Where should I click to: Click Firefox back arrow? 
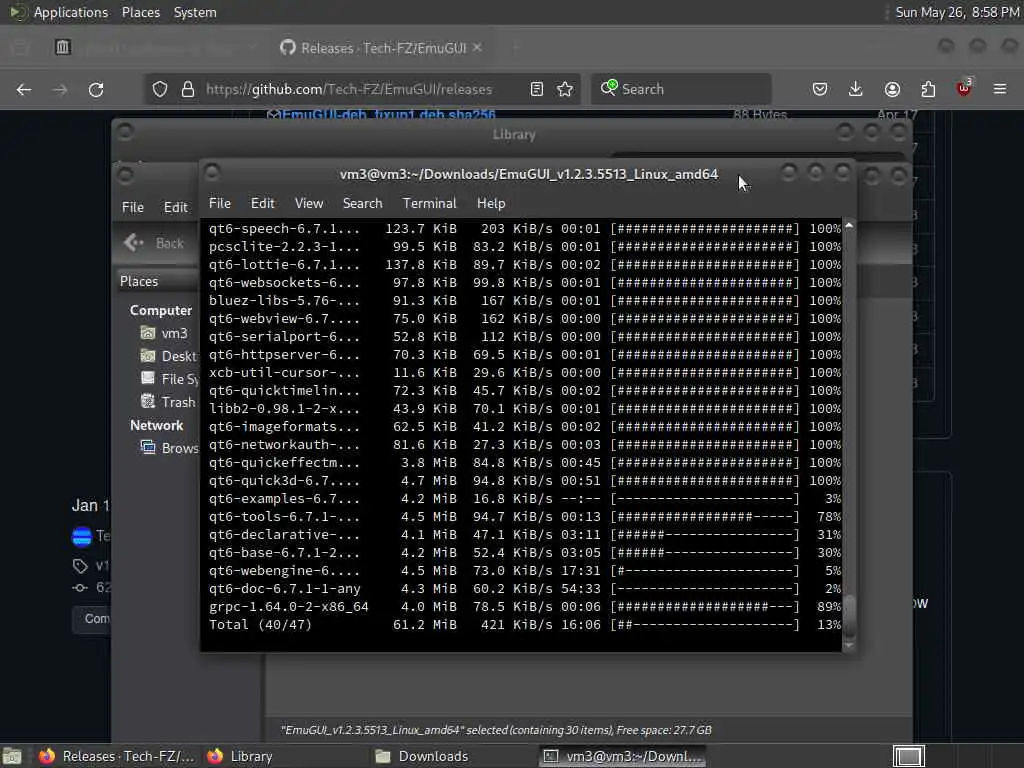tap(24, 89)
